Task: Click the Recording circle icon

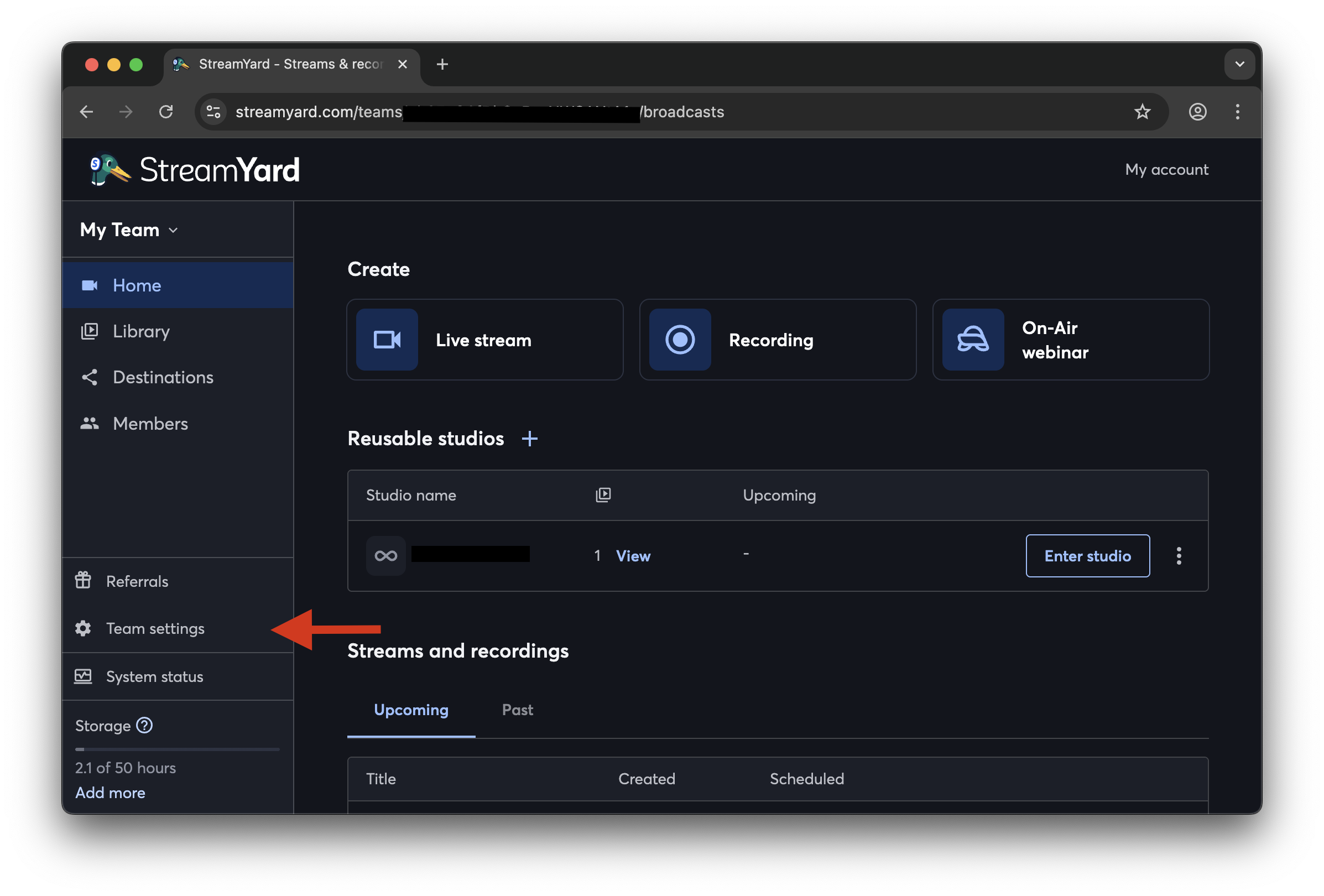Action: pos(680,340)
